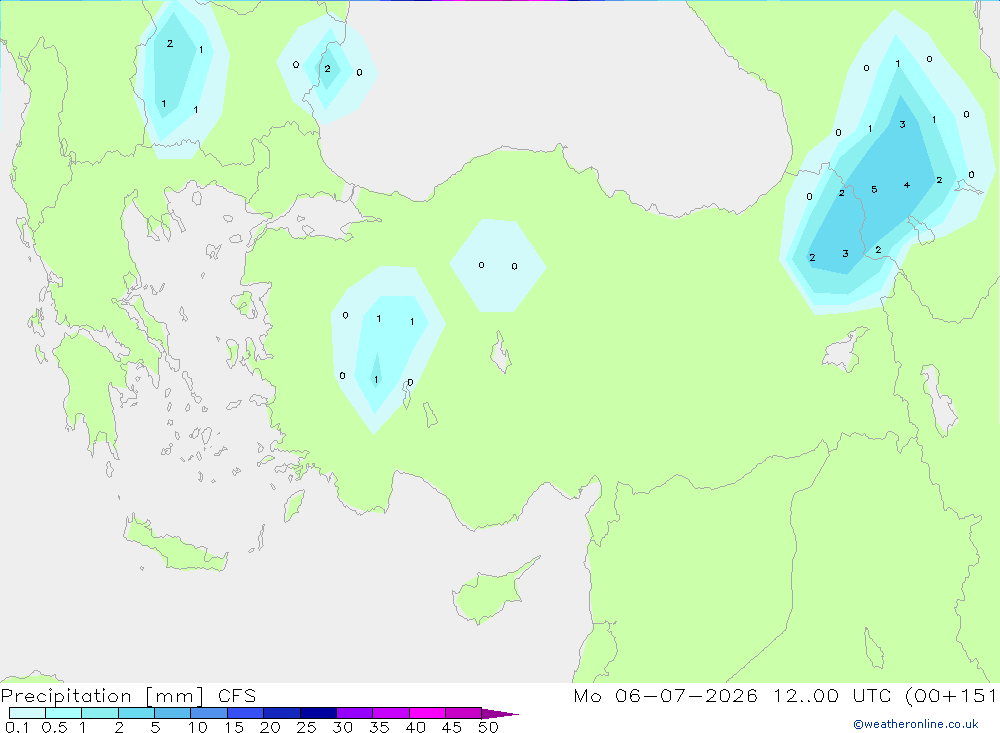Choose the 2–5 mm legend color swatch
Screen dimensions: 1000x733
(136, 713)
